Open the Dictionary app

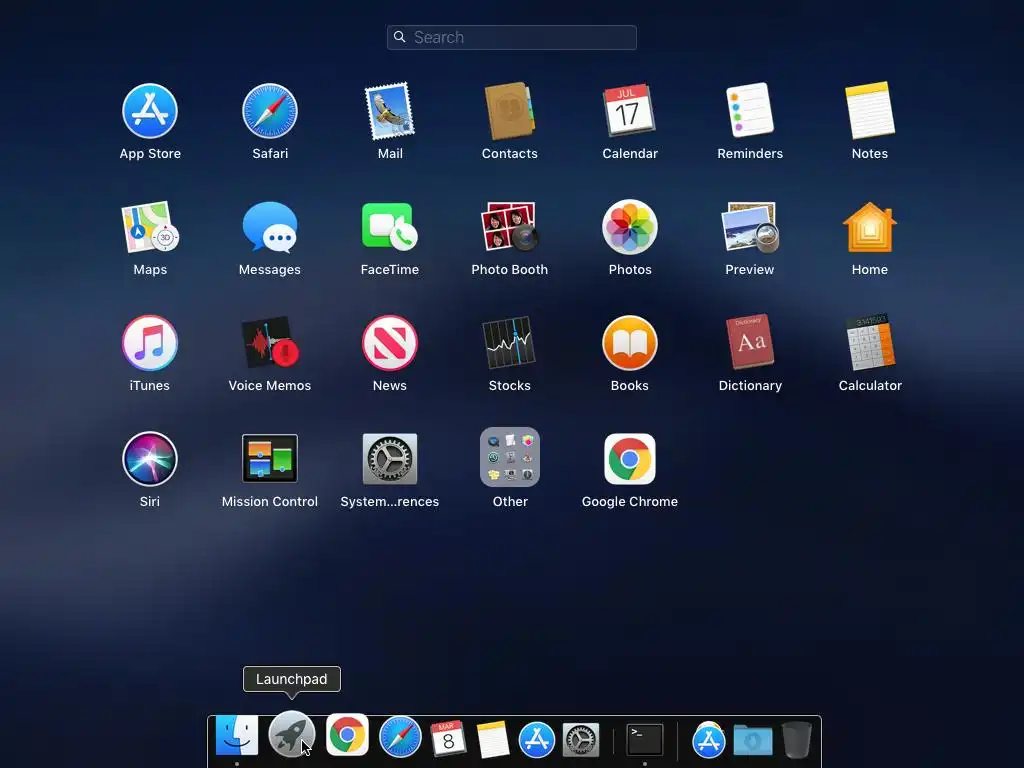coord(750,342)
